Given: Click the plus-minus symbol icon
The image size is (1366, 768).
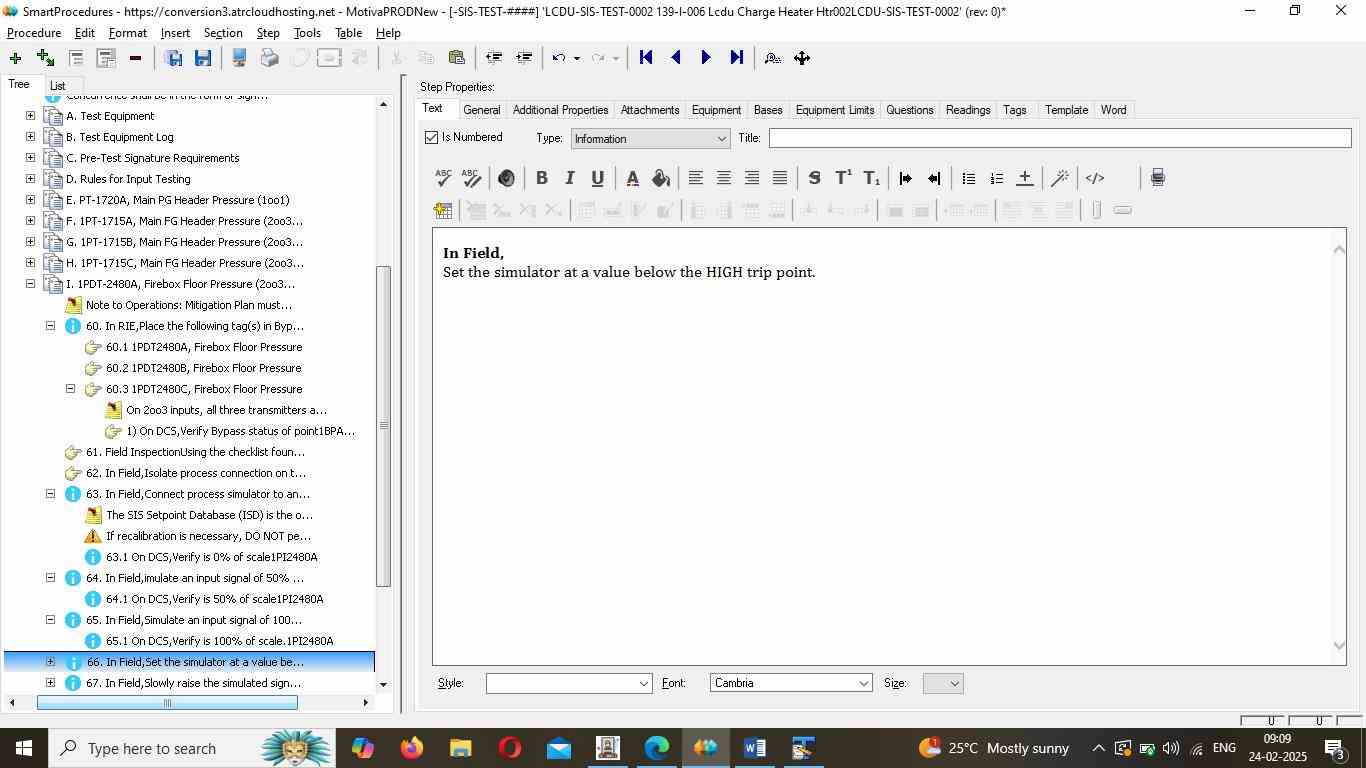Looking at the screenshot, I should [x=1024, y=178].
